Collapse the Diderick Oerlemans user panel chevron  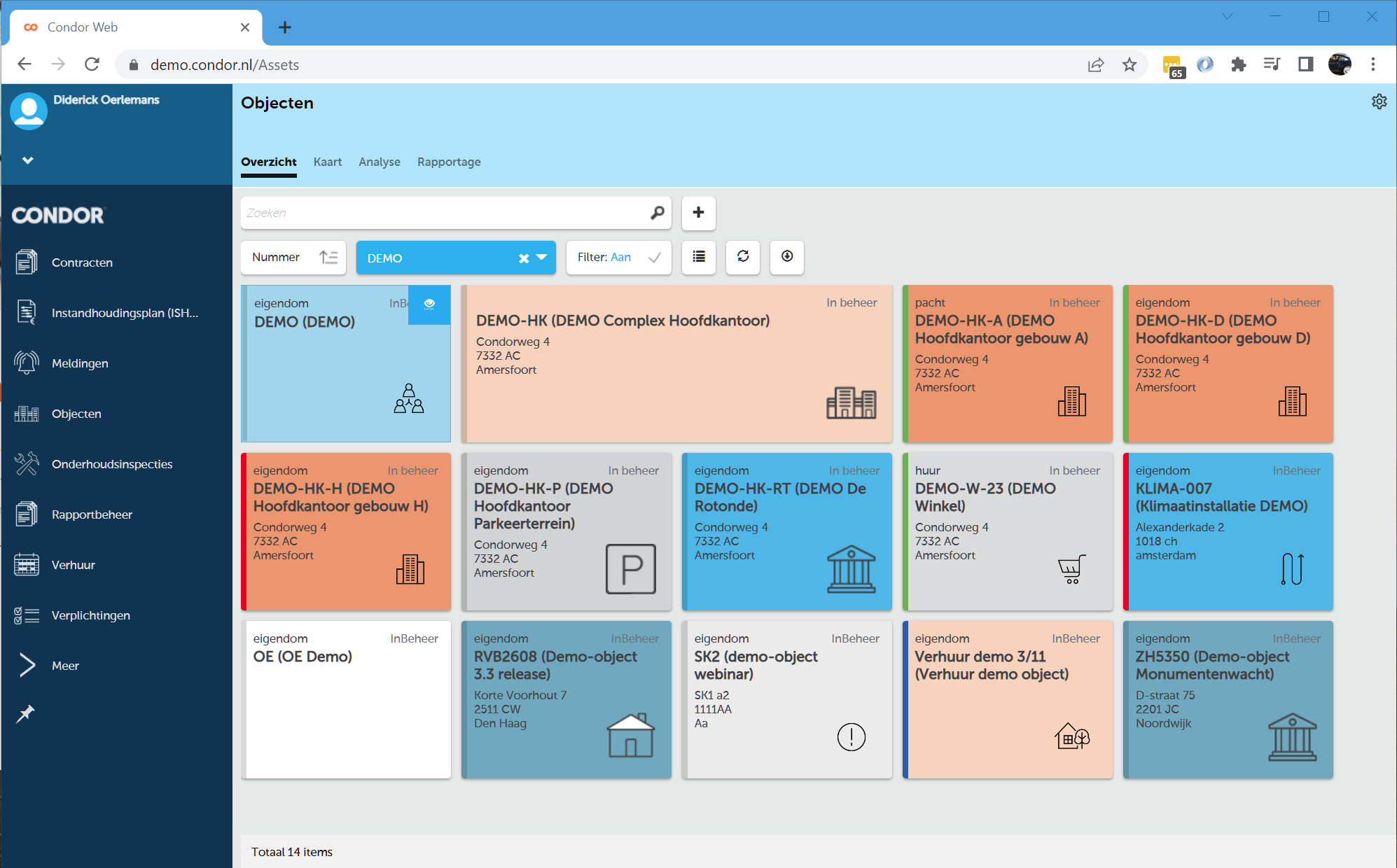[28, 160]
